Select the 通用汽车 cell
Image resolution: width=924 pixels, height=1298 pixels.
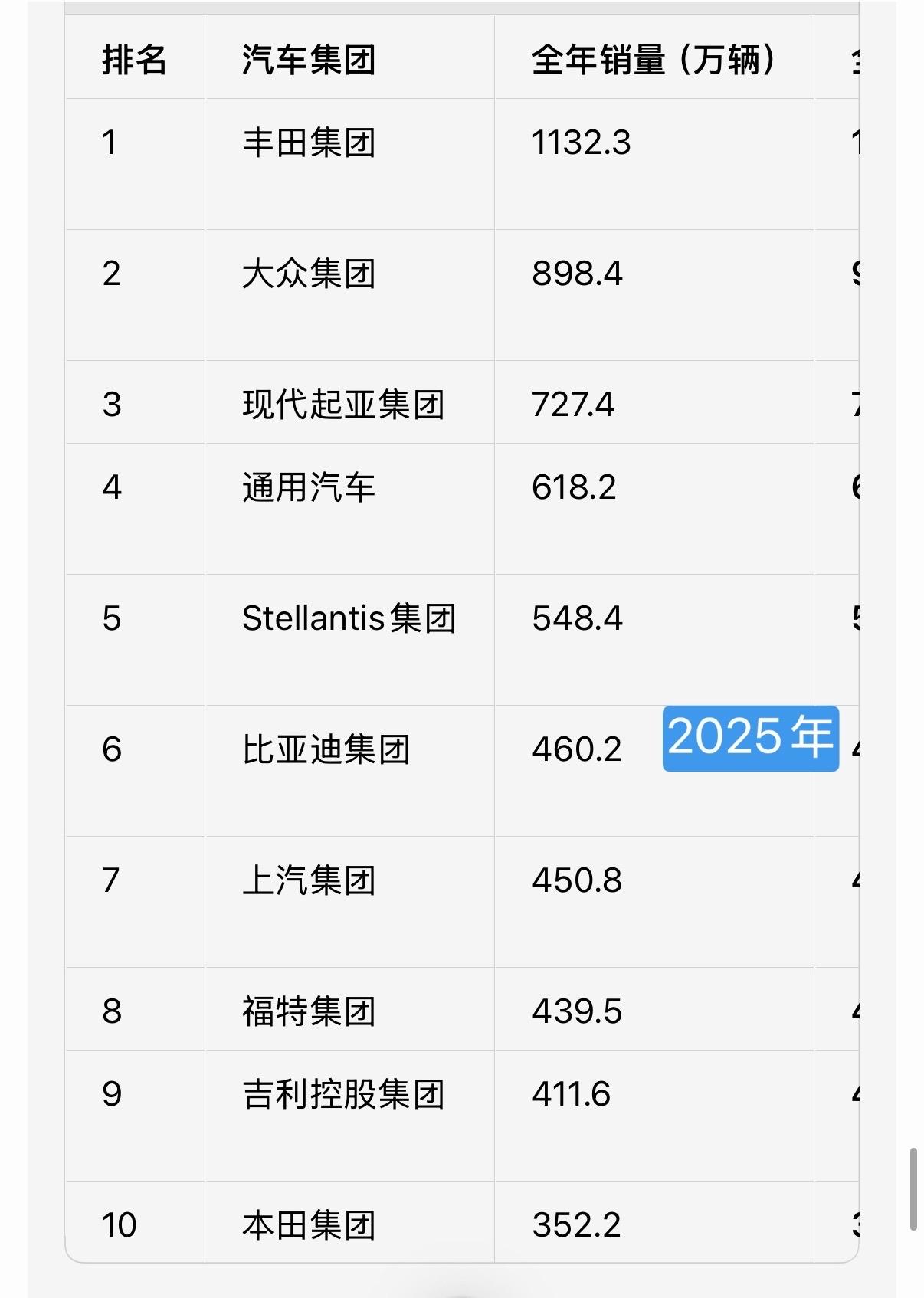click(x=349, y=509)
